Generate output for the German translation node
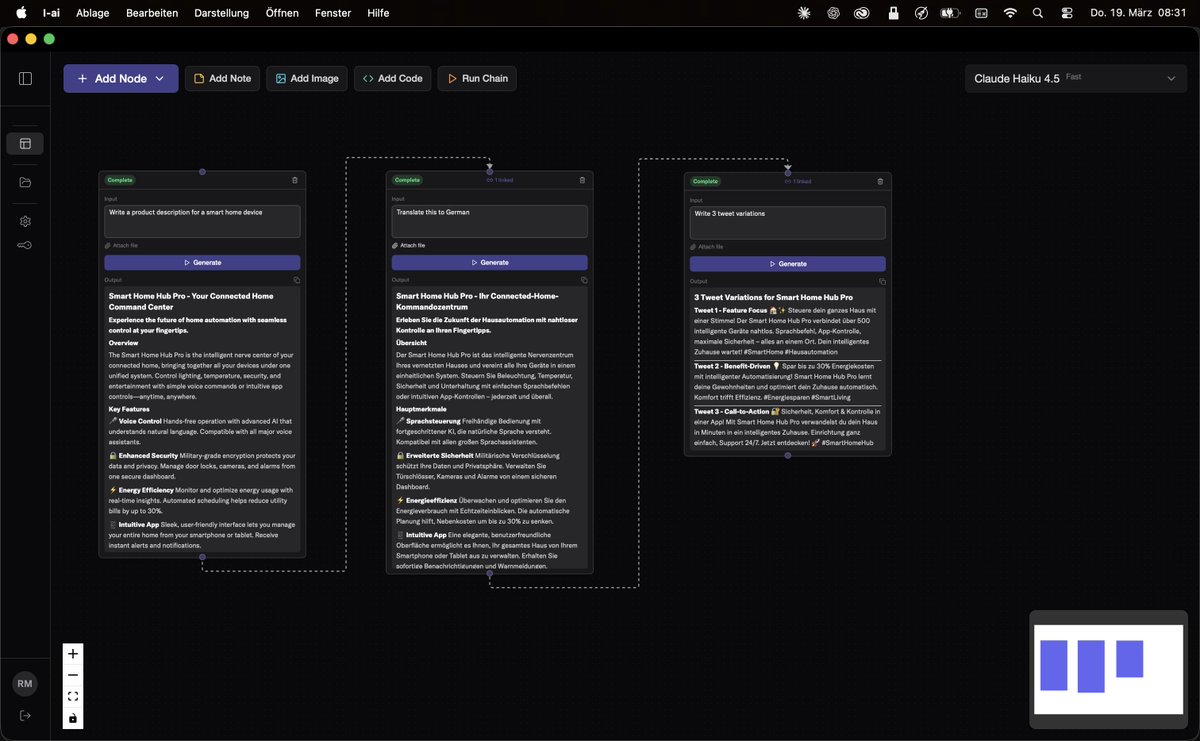Image resolution: width=1200 pixels, height=741 pixels. tap(490, 262)
